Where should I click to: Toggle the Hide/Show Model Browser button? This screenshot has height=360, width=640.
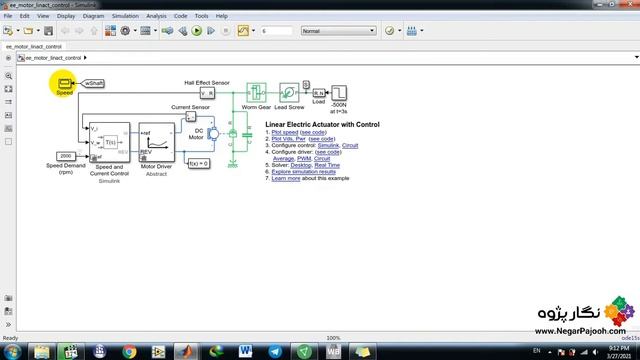8,58
